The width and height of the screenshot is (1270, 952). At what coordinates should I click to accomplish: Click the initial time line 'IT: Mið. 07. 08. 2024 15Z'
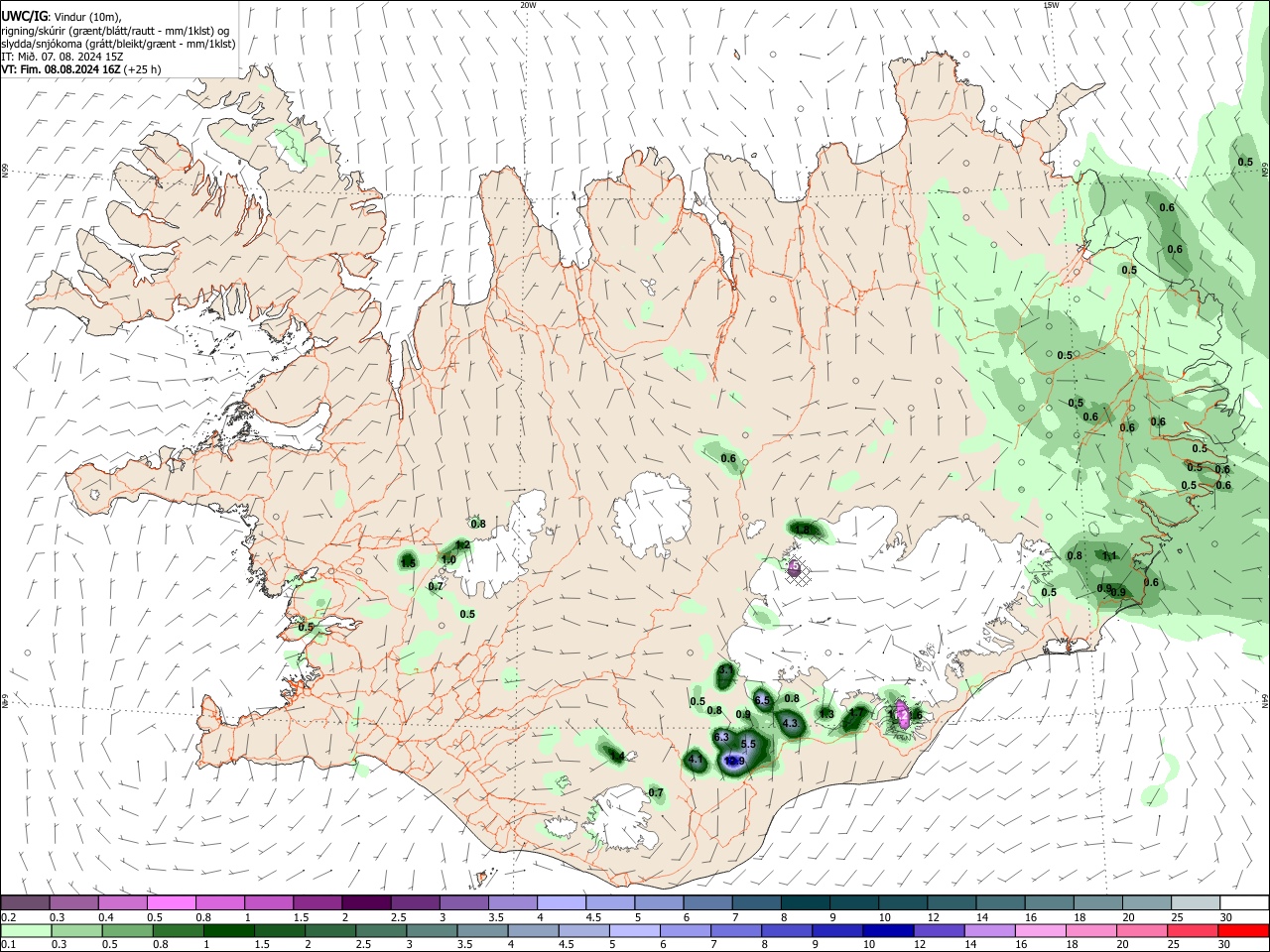(62, 57)
